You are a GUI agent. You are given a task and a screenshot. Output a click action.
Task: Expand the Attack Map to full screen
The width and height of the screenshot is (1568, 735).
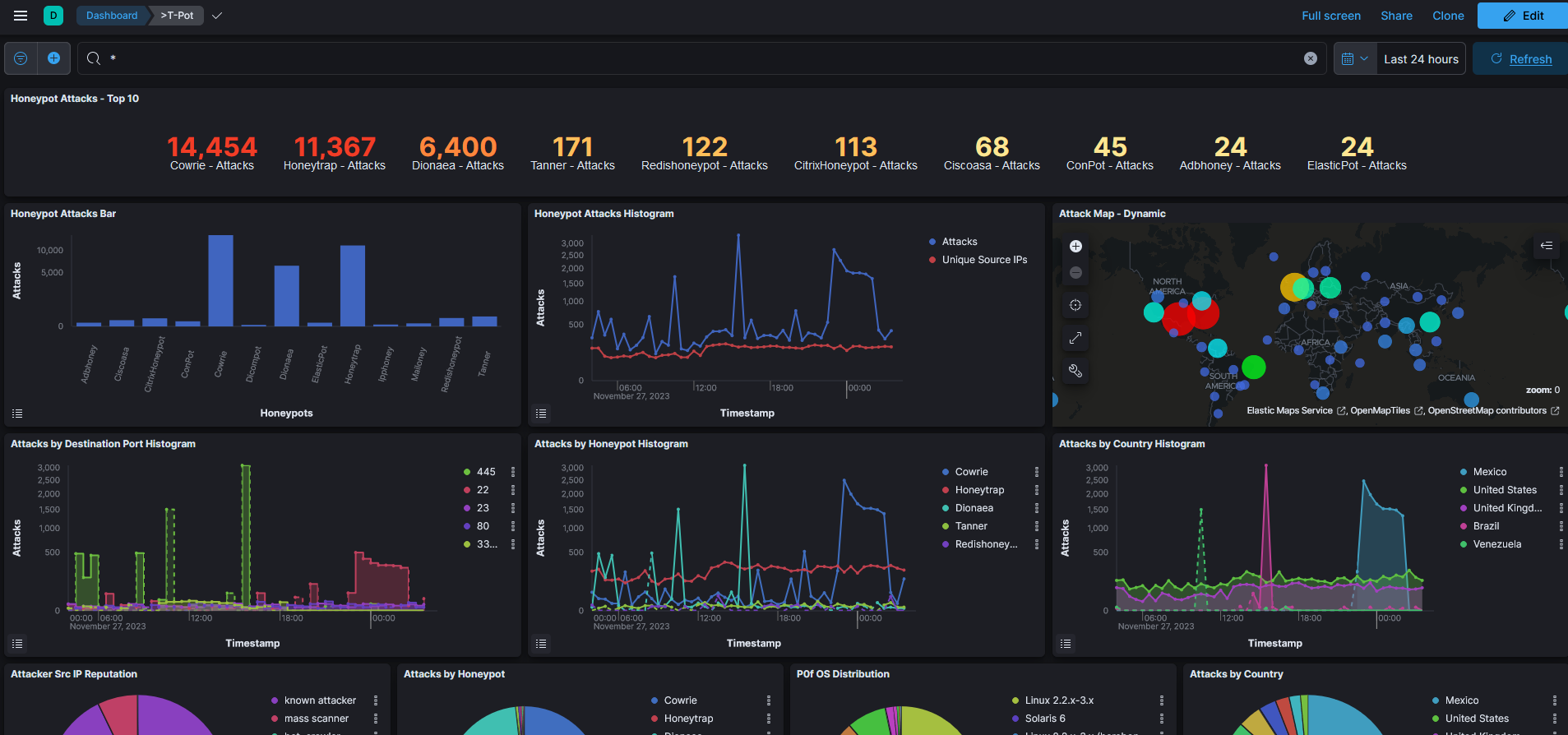(1075, 338)
